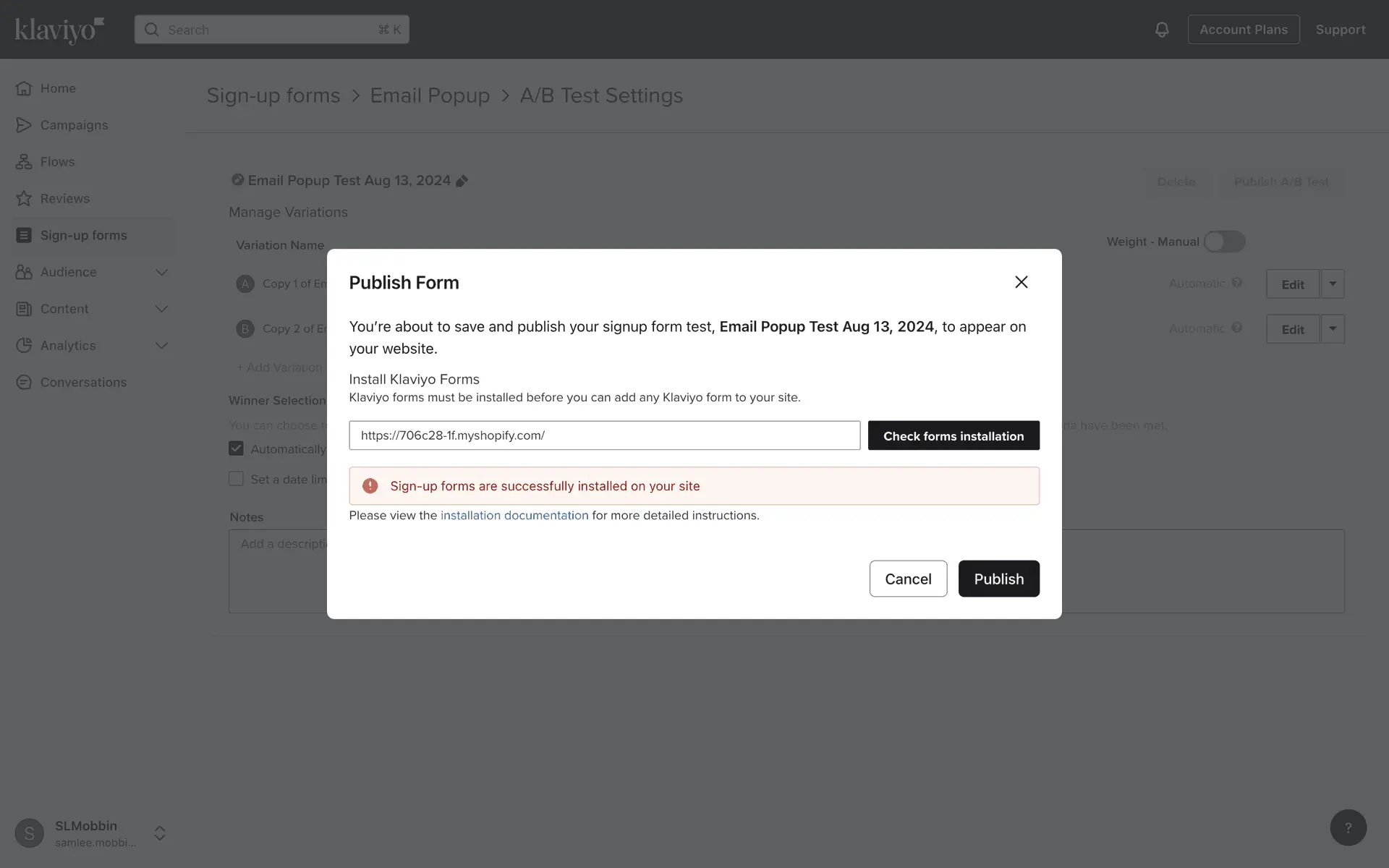1389x868 pixels.
Task: Click the help question mark button
Action: 1348,827
